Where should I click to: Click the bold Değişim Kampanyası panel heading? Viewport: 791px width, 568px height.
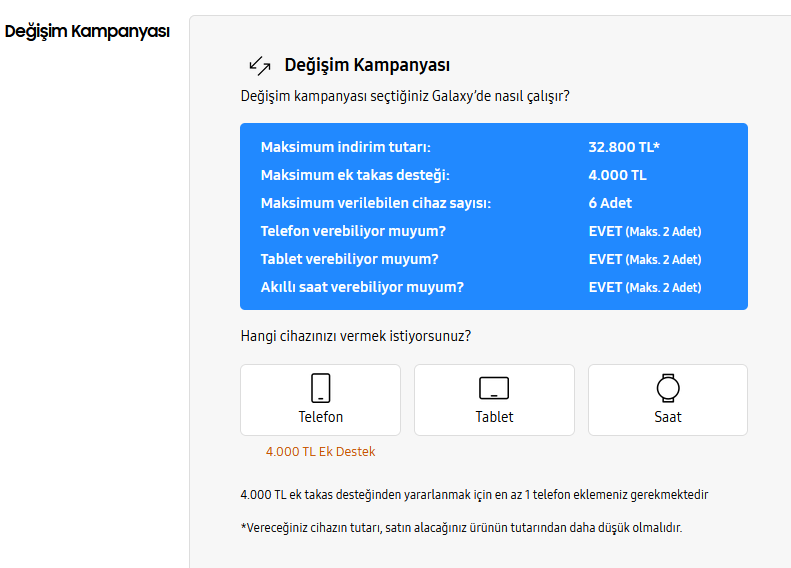click(x=367, y=66)
